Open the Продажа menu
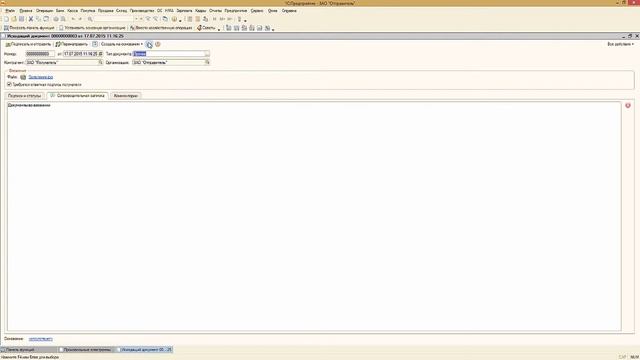 tap(106, 11)
